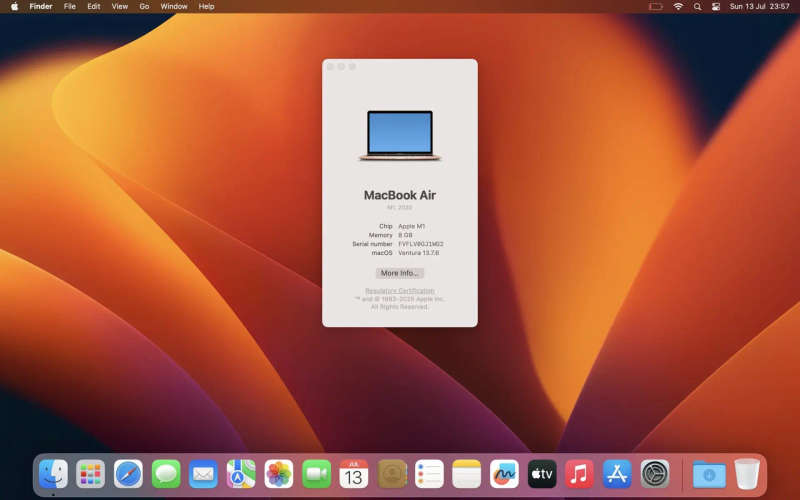Open Photos from the Dock
Image resolution: width=800 pixels, height=500 pixels.
279,474
